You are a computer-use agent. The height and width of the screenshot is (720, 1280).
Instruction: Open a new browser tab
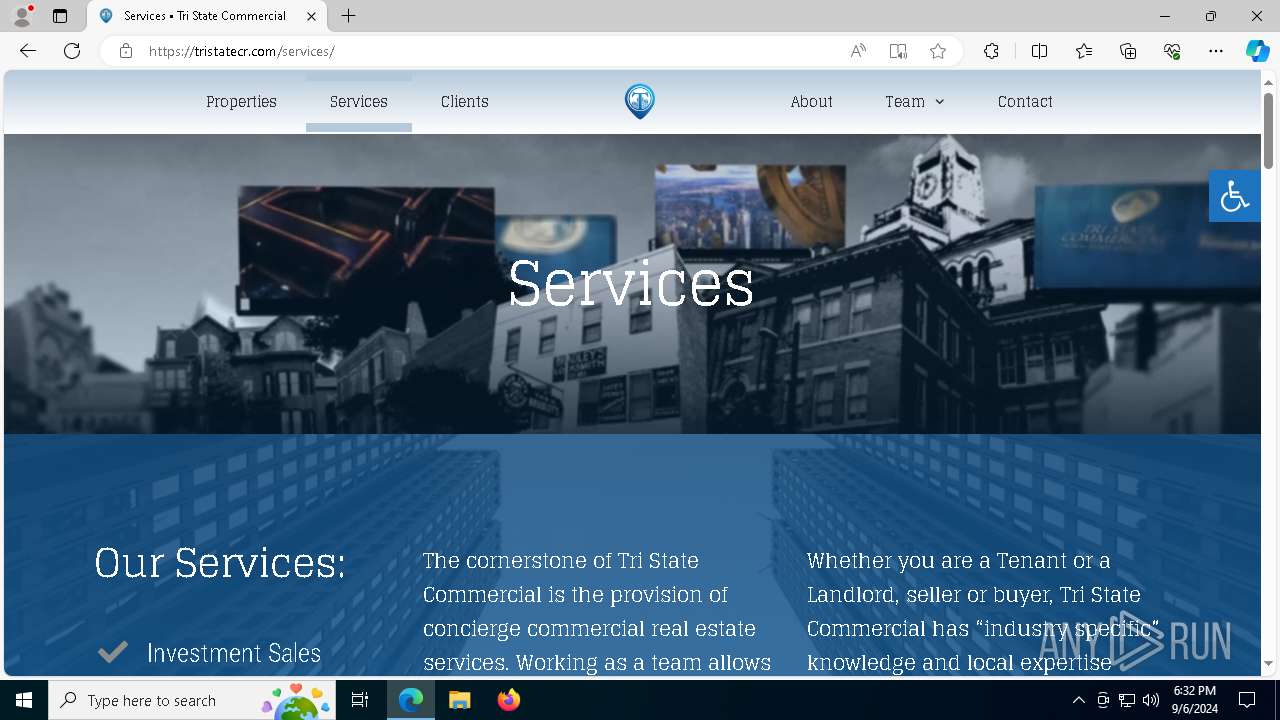[348, 16]
